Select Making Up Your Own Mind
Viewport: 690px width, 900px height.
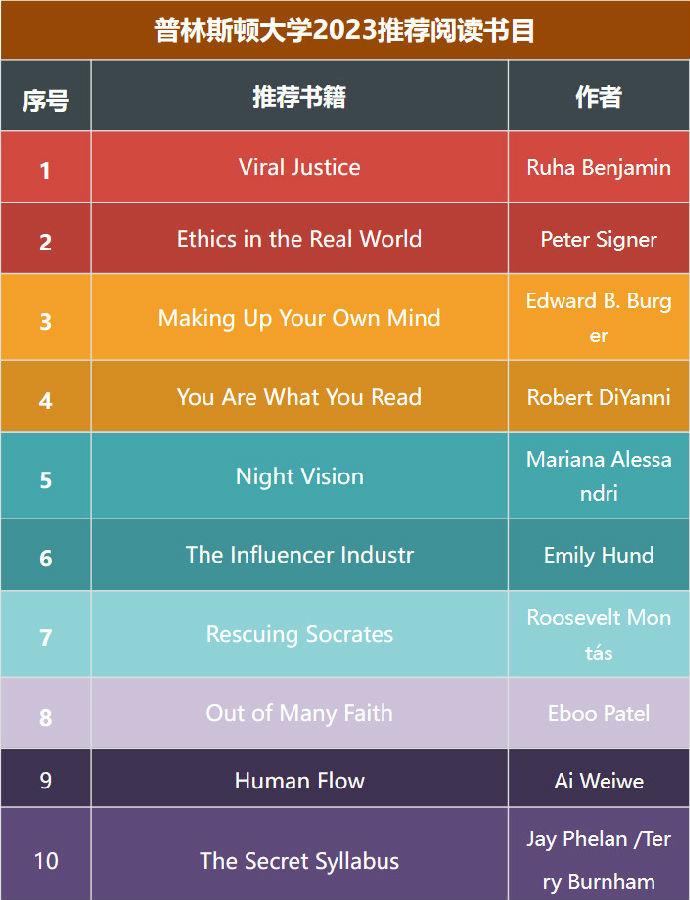pyautogui.click(x=299, y=318)
